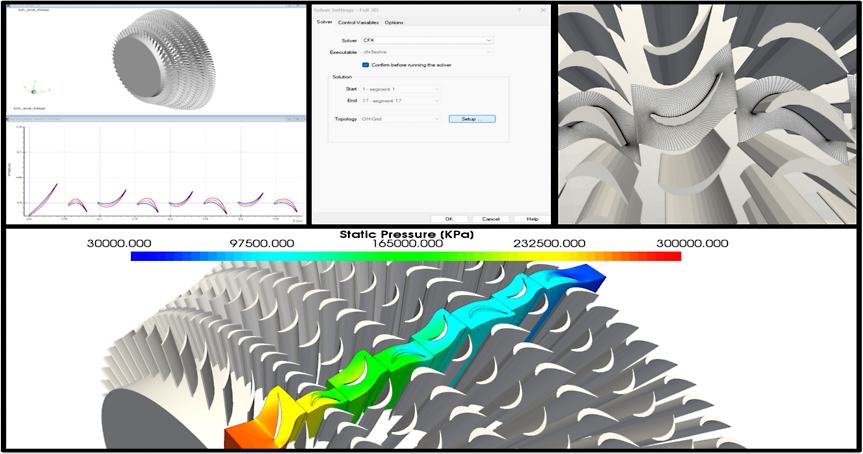
Task: Click the Cancel button
Action: 490,219
